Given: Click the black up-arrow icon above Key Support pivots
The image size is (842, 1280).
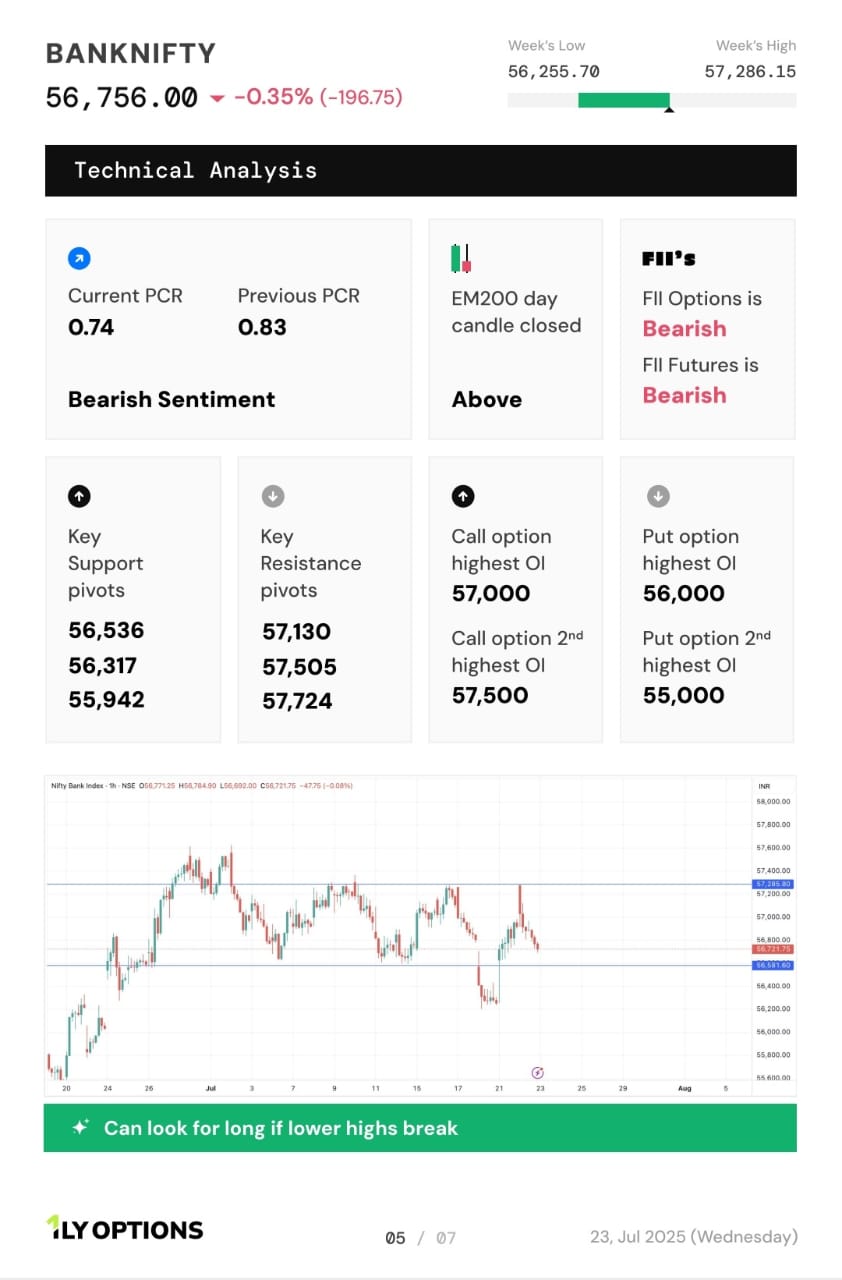Looking at the screenshot, I should 79,496.
